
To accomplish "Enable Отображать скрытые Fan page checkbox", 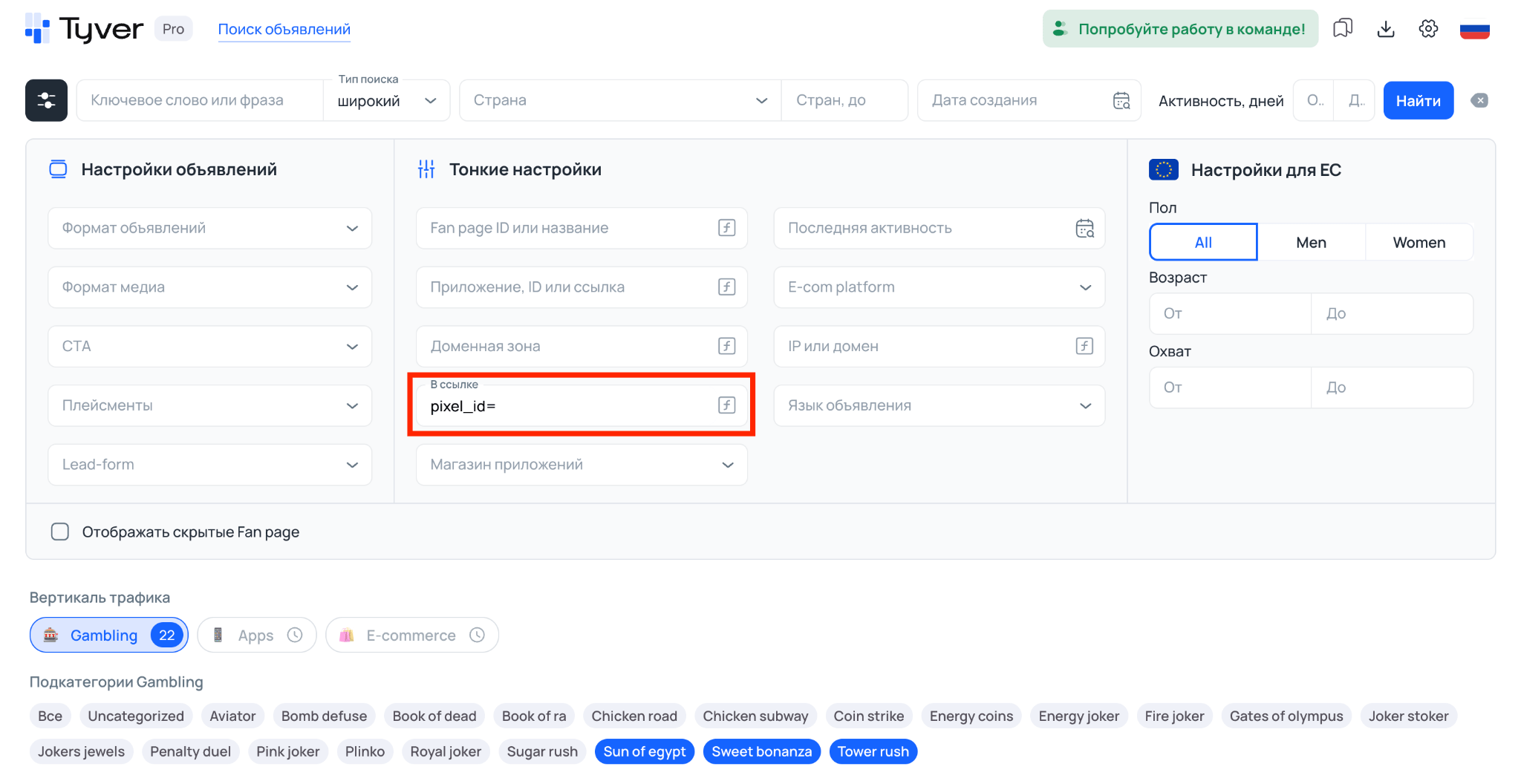I will (x=60, y=532).
